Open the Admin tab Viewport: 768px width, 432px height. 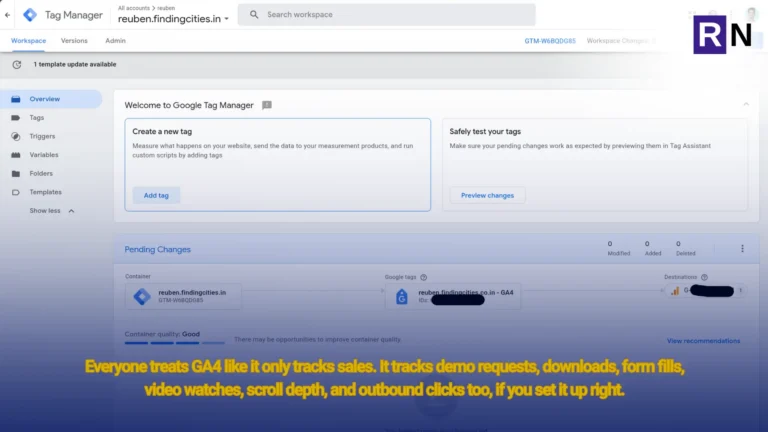click(116, 41)
